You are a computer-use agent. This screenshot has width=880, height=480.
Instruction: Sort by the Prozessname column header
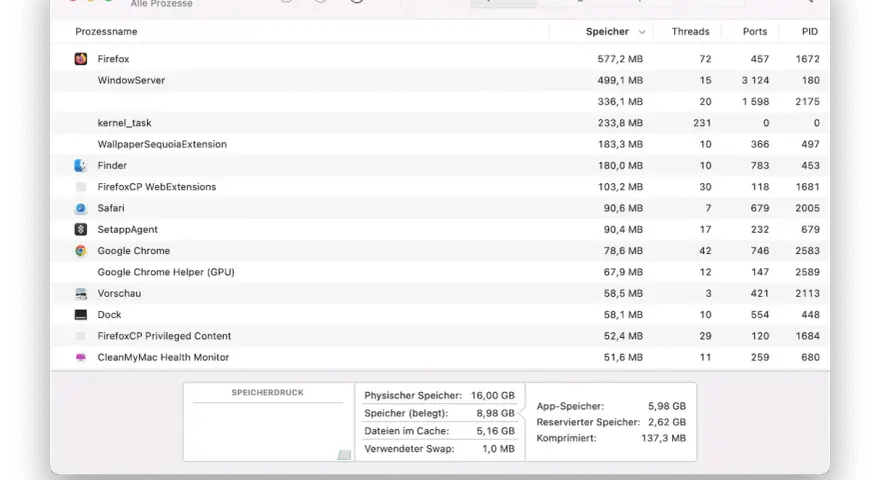point(106,31)
